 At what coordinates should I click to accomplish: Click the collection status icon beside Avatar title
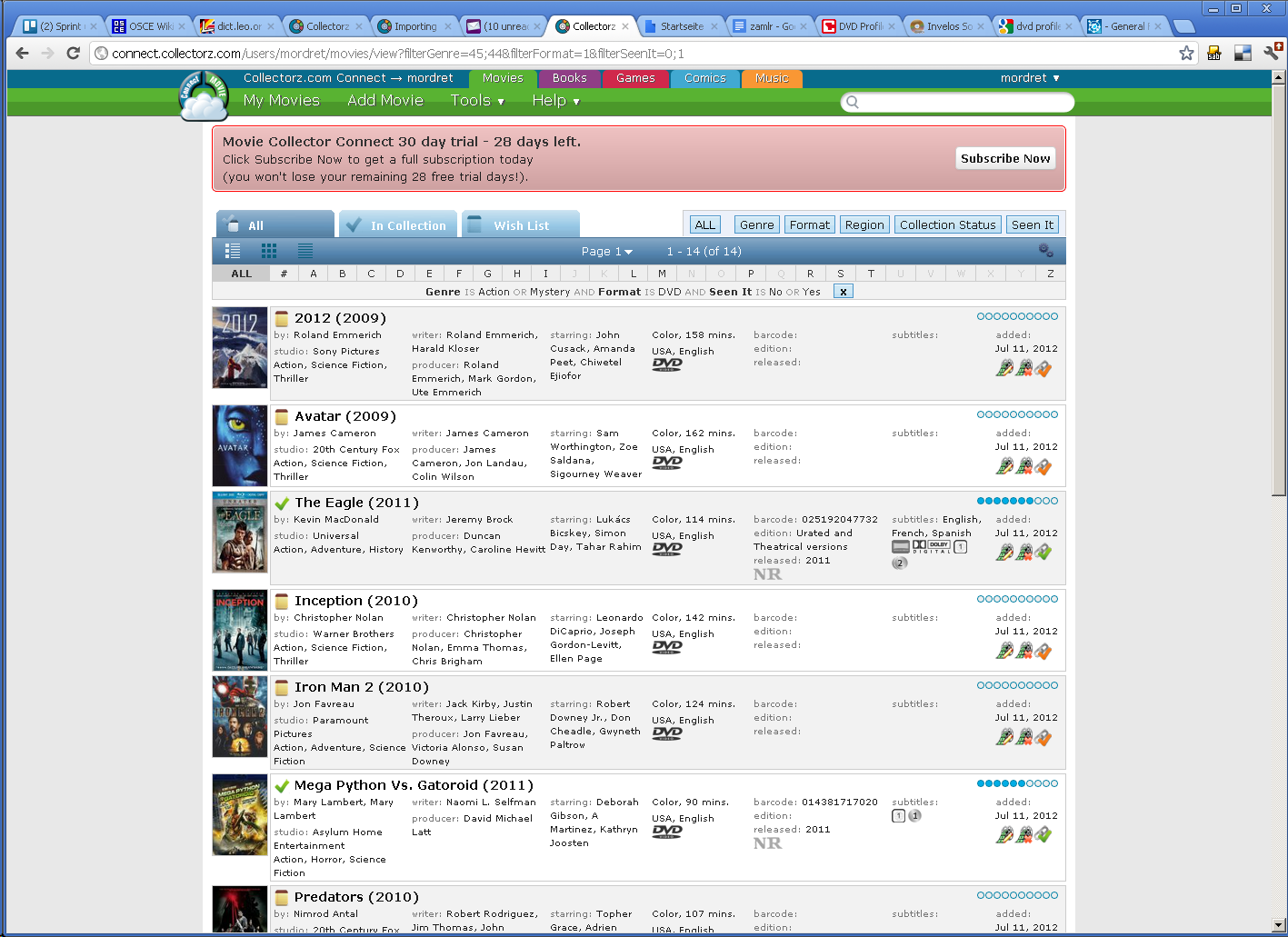(282, 417)
